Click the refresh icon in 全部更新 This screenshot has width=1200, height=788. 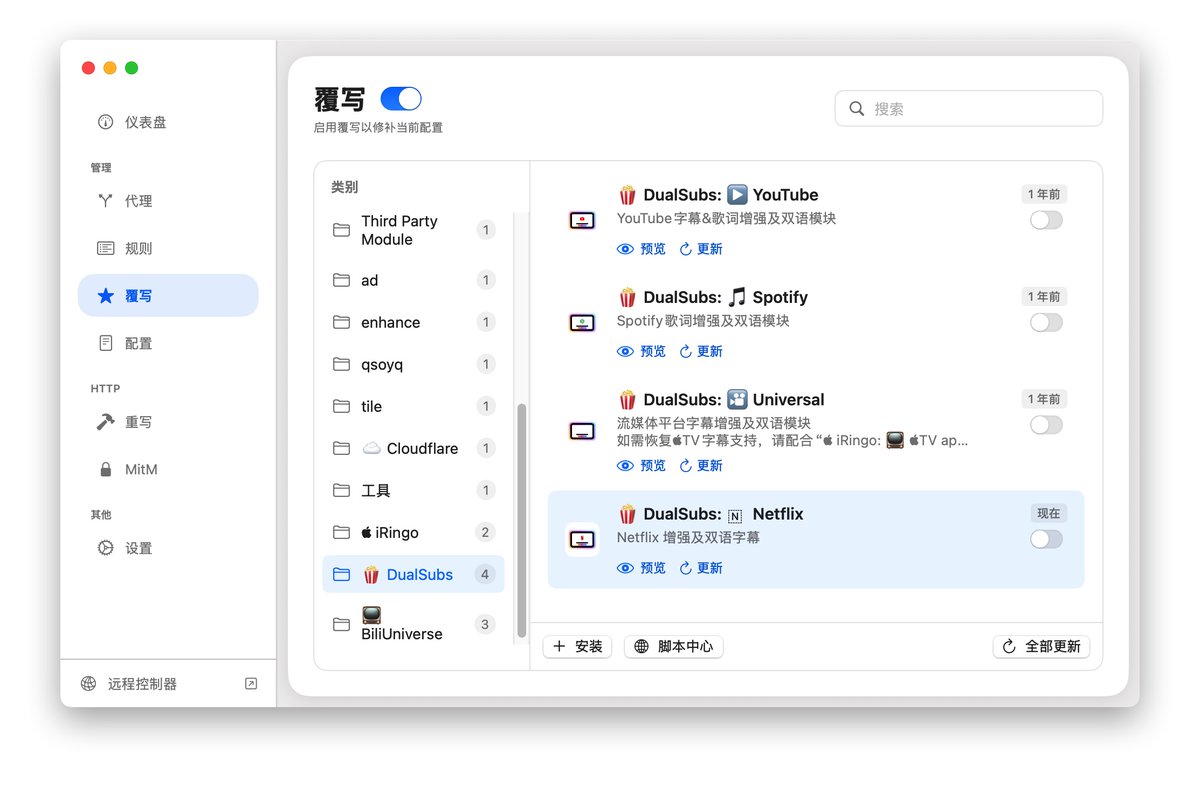coord(1009,646)
